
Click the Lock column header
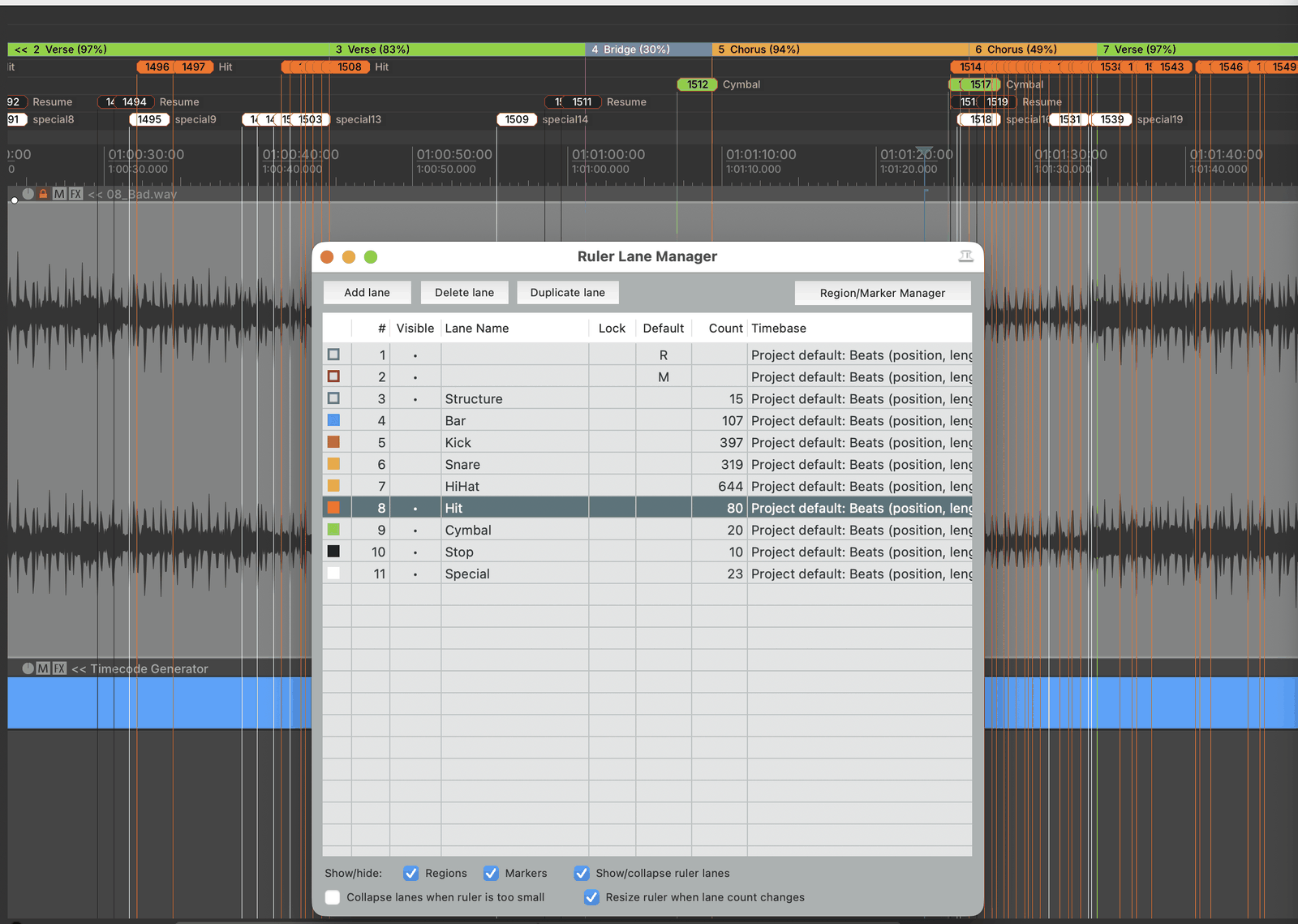[x=612, y=329]
